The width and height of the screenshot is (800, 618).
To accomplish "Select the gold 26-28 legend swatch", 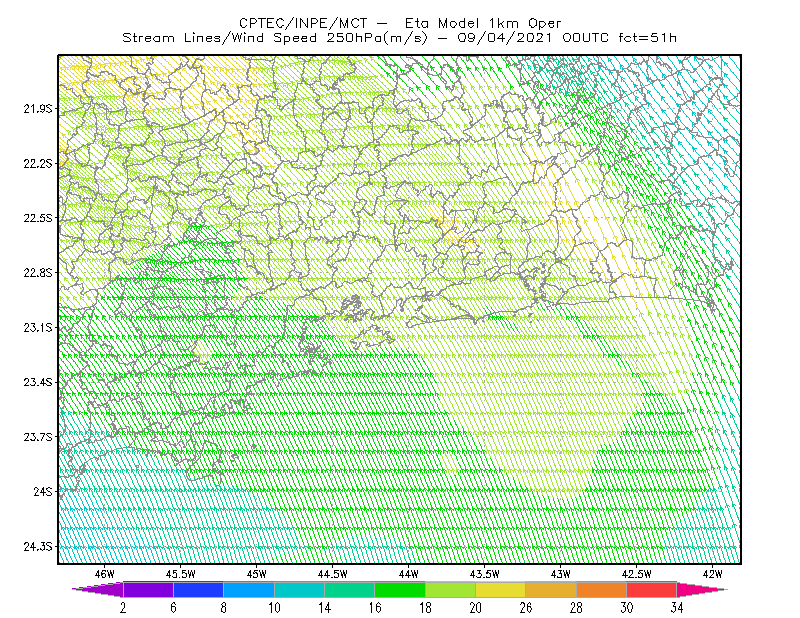I will tap(551, 589).
